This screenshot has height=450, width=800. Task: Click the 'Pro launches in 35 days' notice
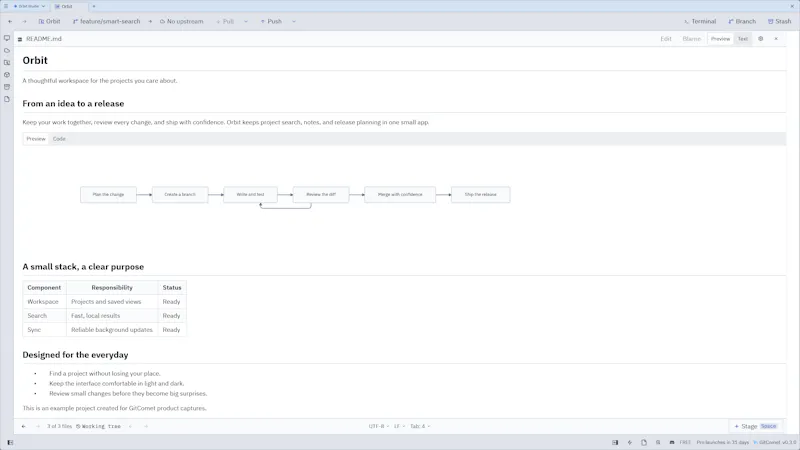click(x=722, y=443)
